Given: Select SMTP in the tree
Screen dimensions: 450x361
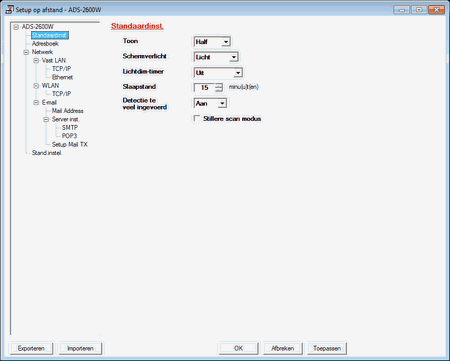Looking at the screenshot, I should click(70, 127).
